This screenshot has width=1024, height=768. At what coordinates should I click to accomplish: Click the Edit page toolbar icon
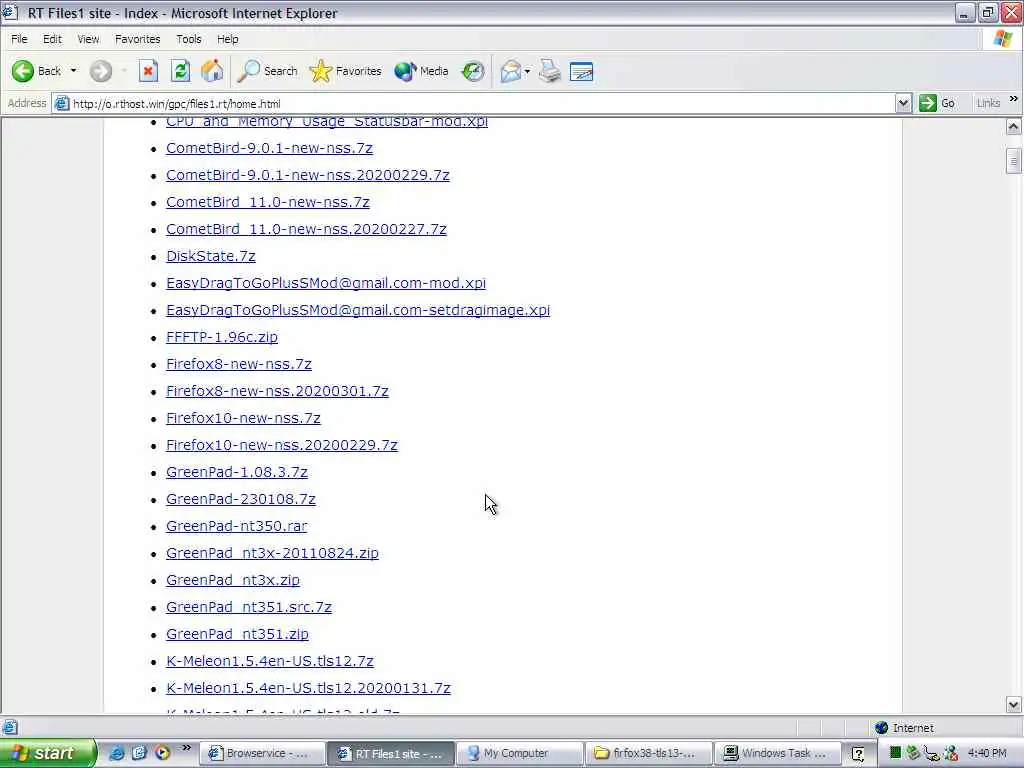click(x=581, y=71)
